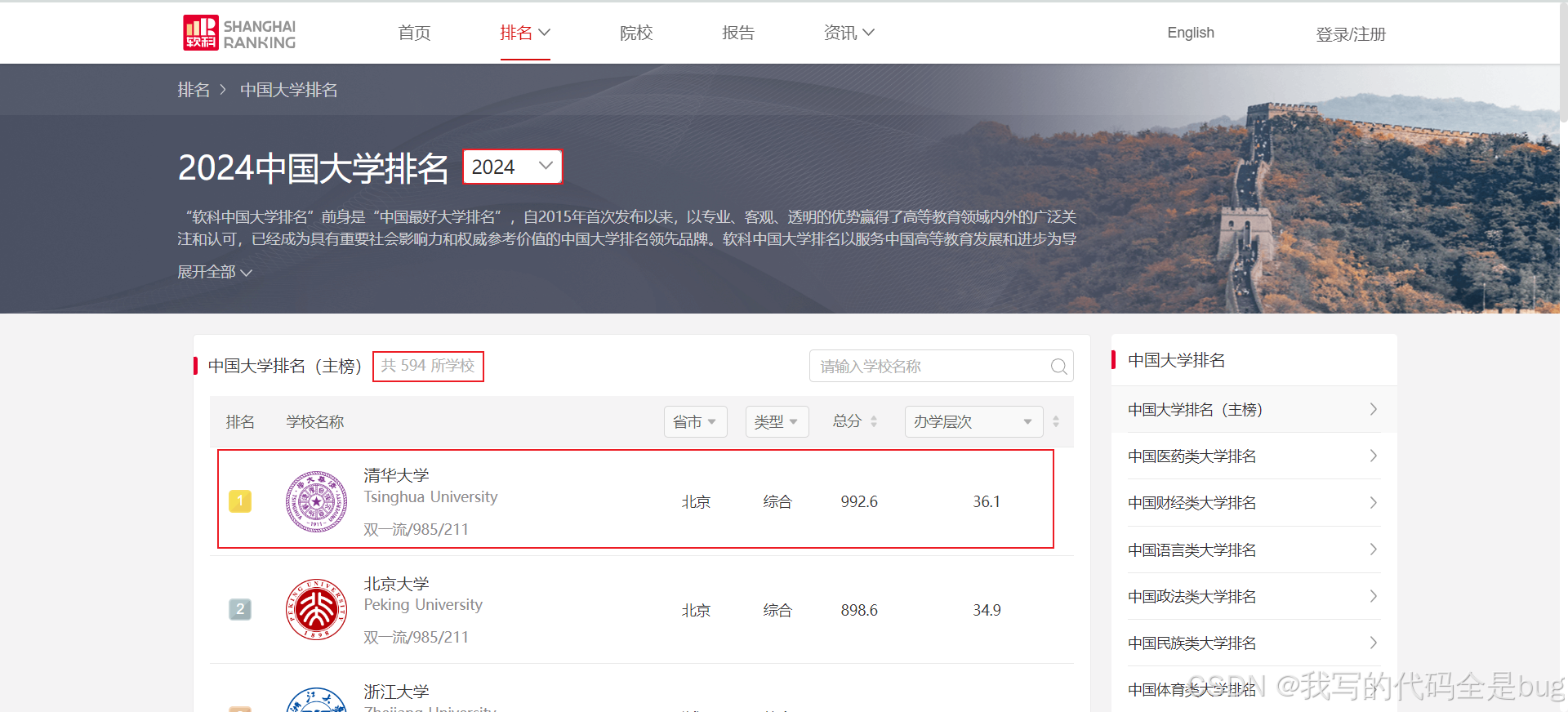Click 综合 type in Tsinghua row
Image resolution: width=1568 pixels, height=712 pixels.
coord(777,501)
